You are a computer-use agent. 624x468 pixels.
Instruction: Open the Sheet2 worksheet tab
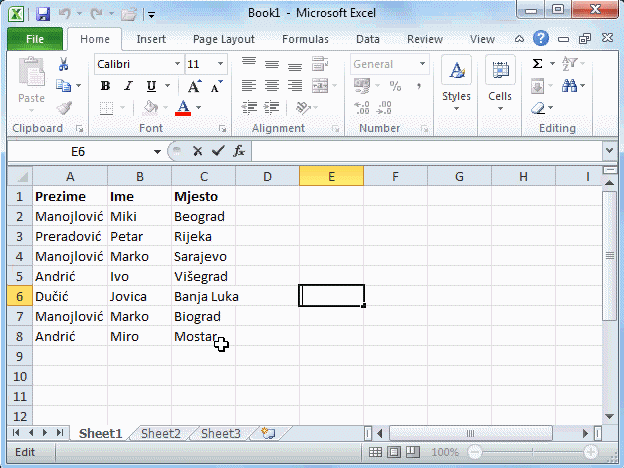(160, 434)
